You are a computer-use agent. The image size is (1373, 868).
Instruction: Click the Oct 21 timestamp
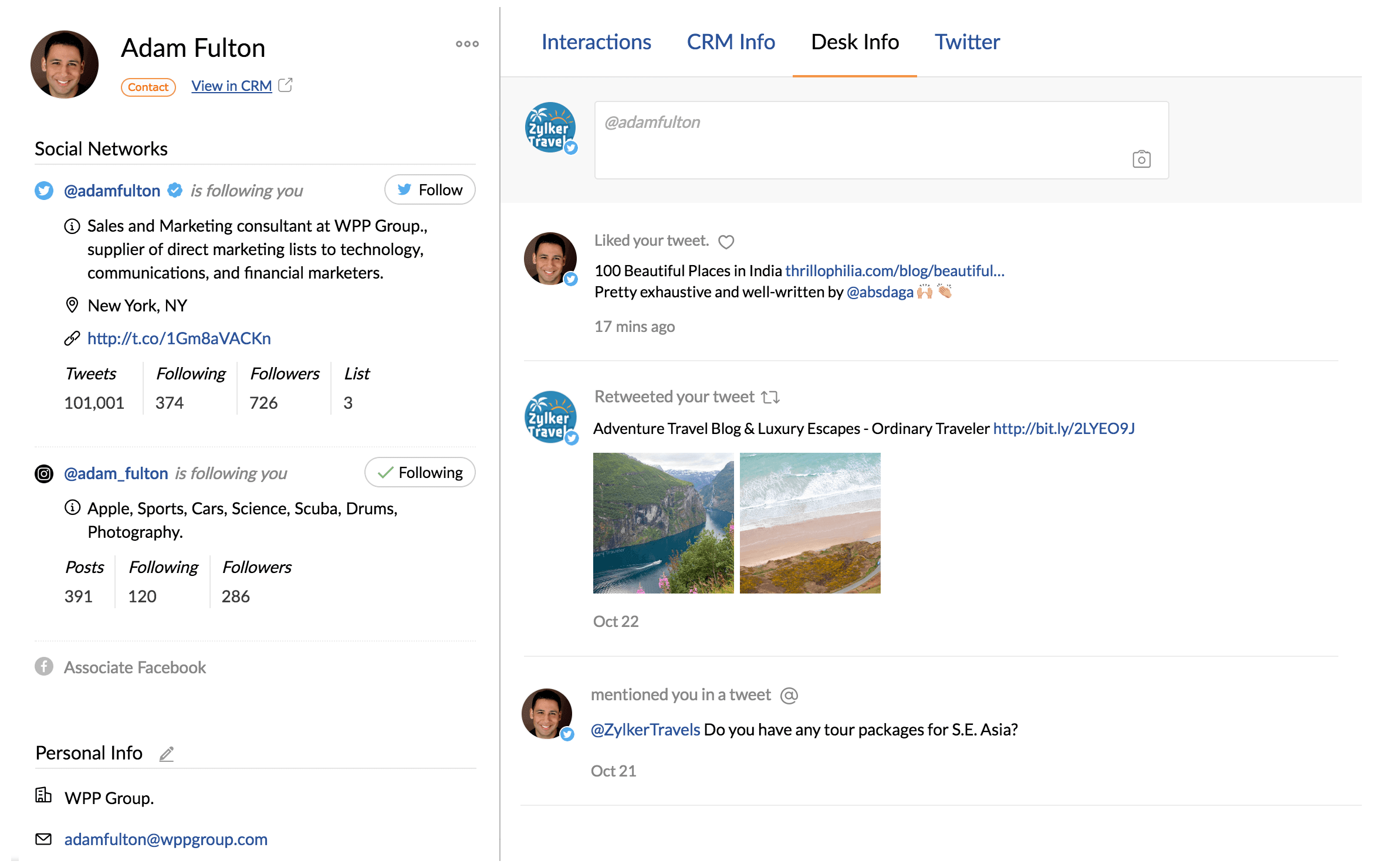click(613, 771)
